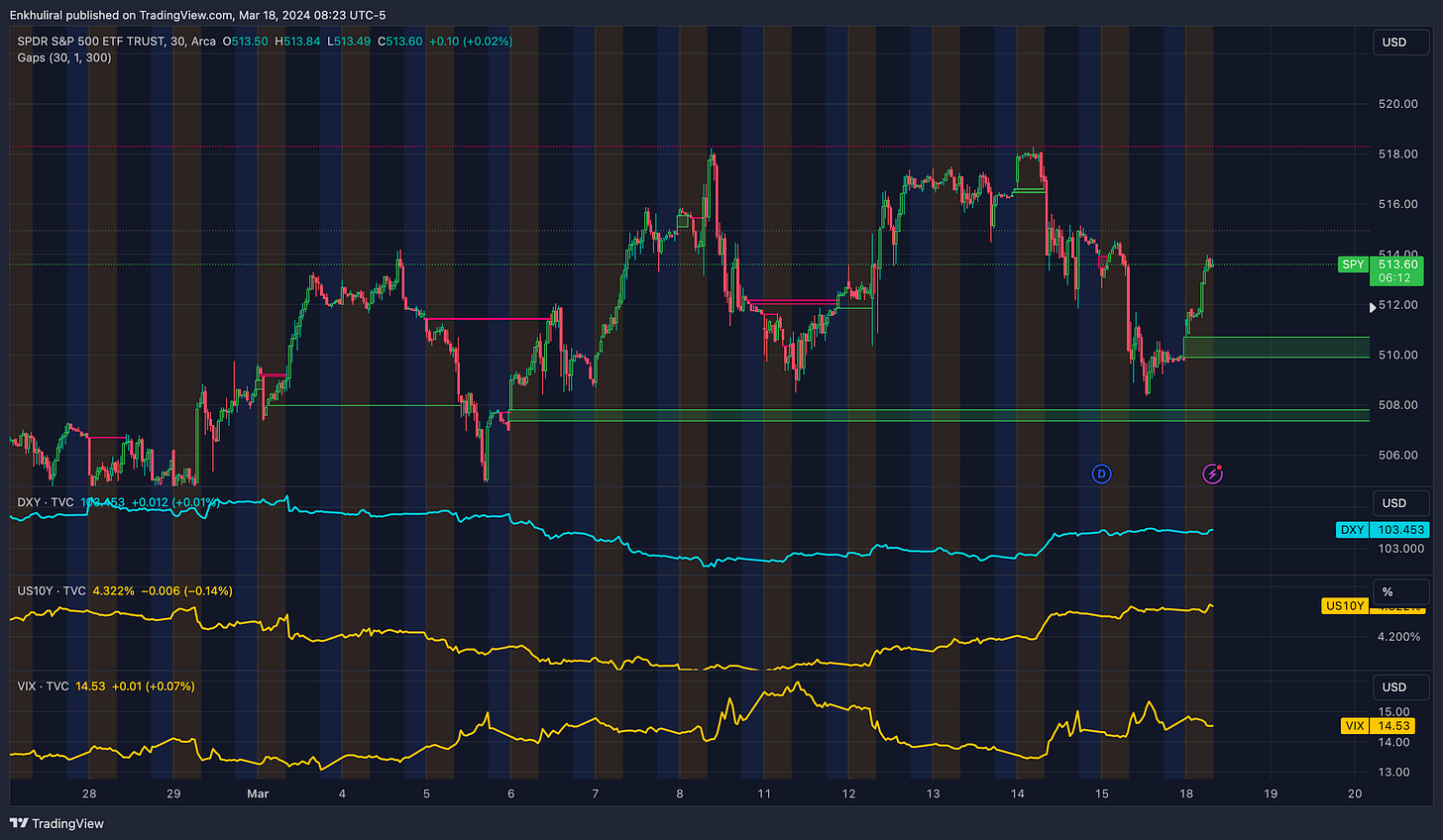Screen dimensions: 1443x840
Task: Click the small triangle marker beside 512.00
Action: click(1373, 308)
